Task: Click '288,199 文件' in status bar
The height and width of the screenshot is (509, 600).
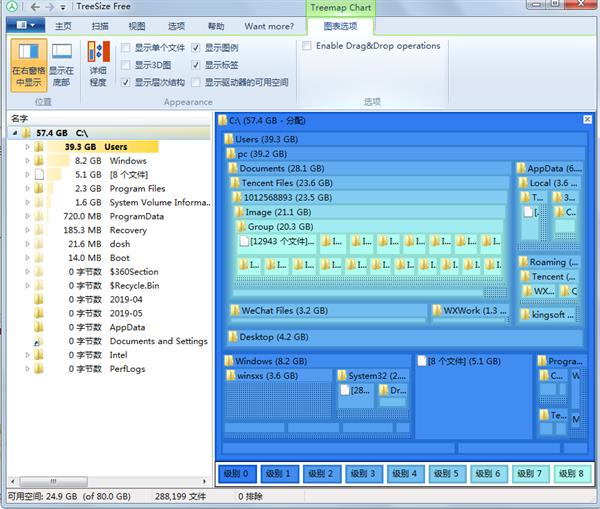Action: 180,496
